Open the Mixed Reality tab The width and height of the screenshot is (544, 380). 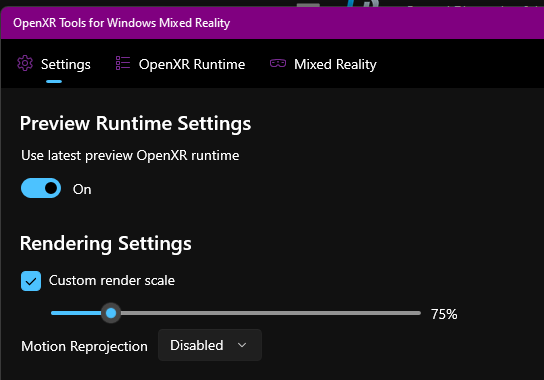[335, 65]
